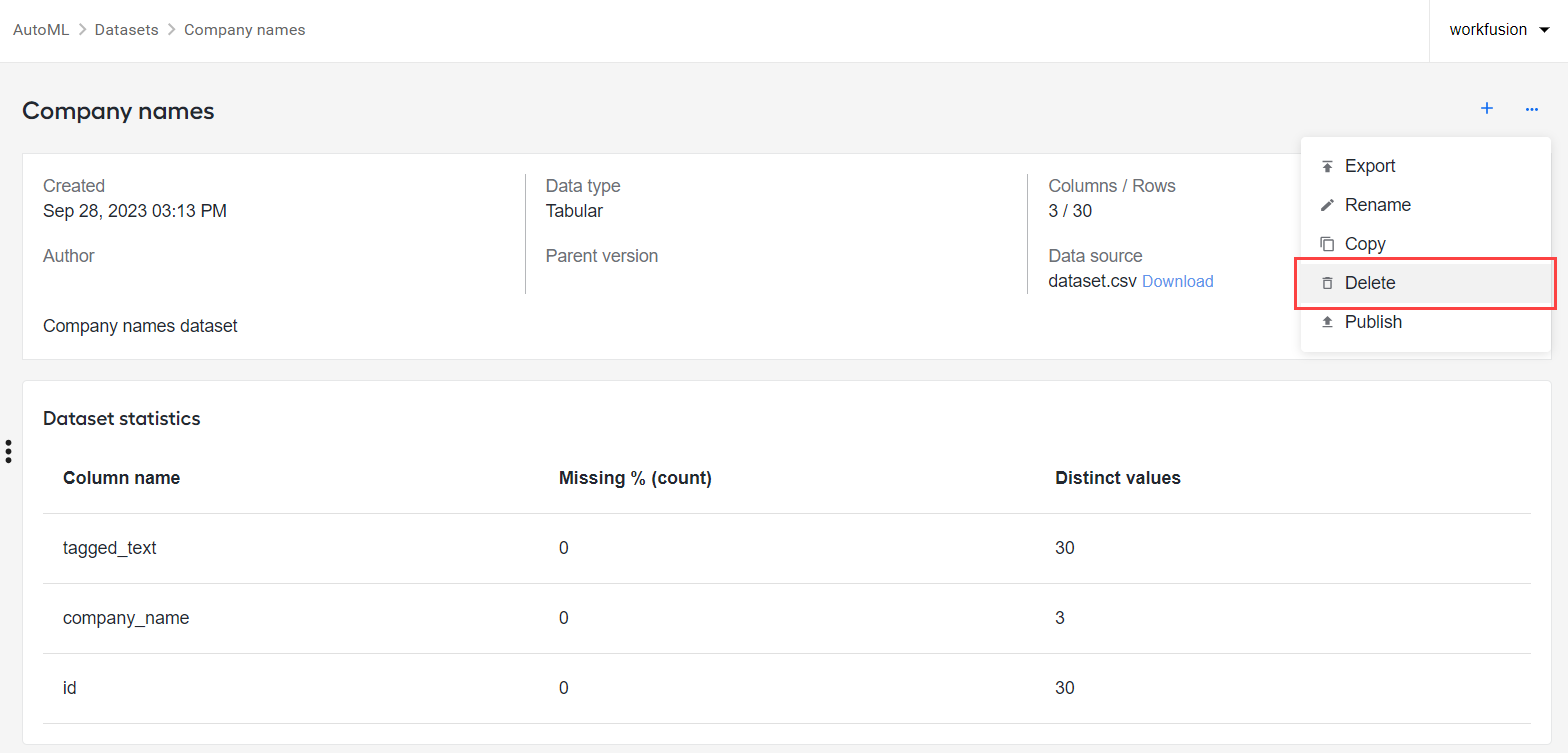Click Company names in the breadcrumb
This screenshot has width=1568, height=753.
(244, 30)
